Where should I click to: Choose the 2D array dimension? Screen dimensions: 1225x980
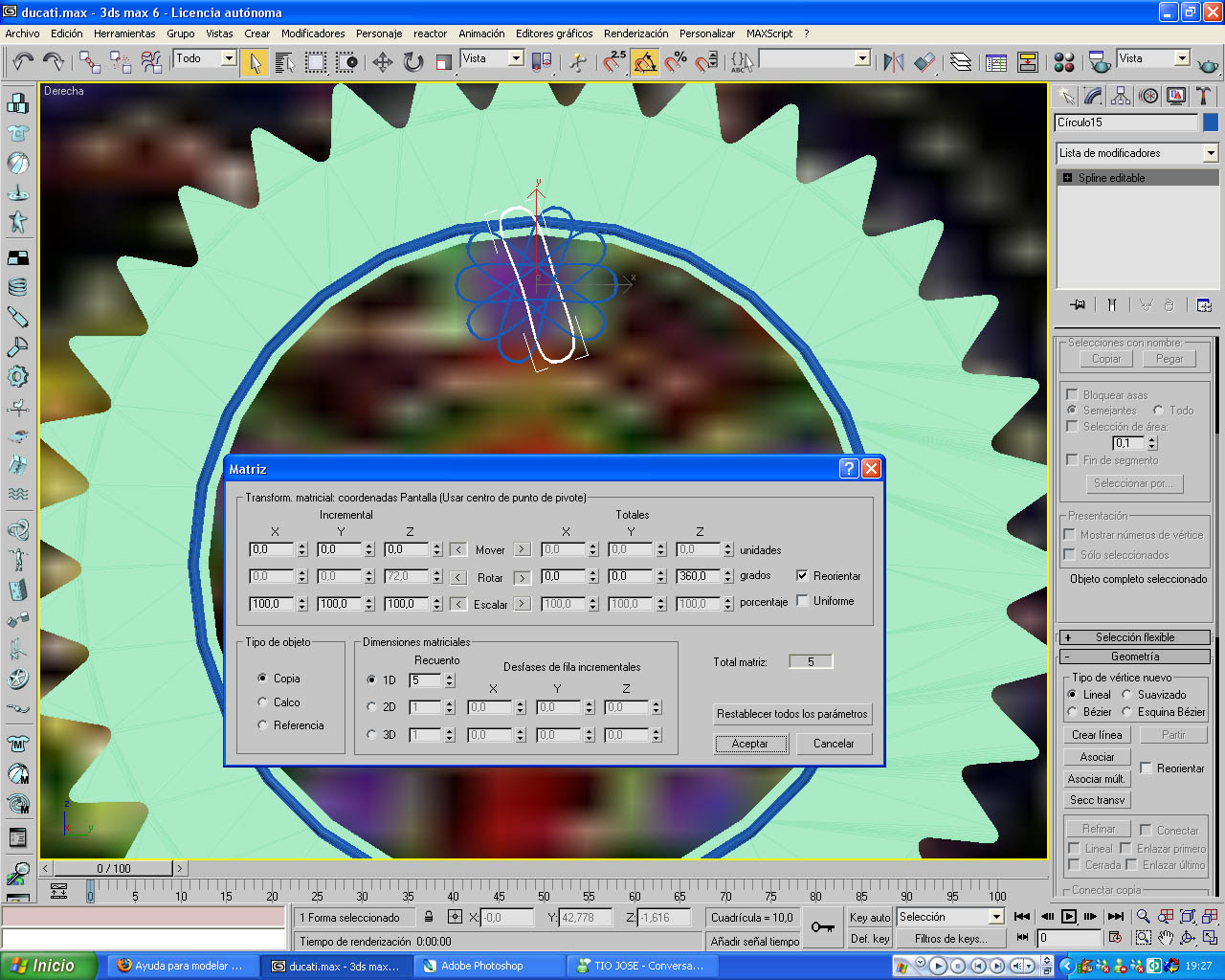(x=371, y=707)
